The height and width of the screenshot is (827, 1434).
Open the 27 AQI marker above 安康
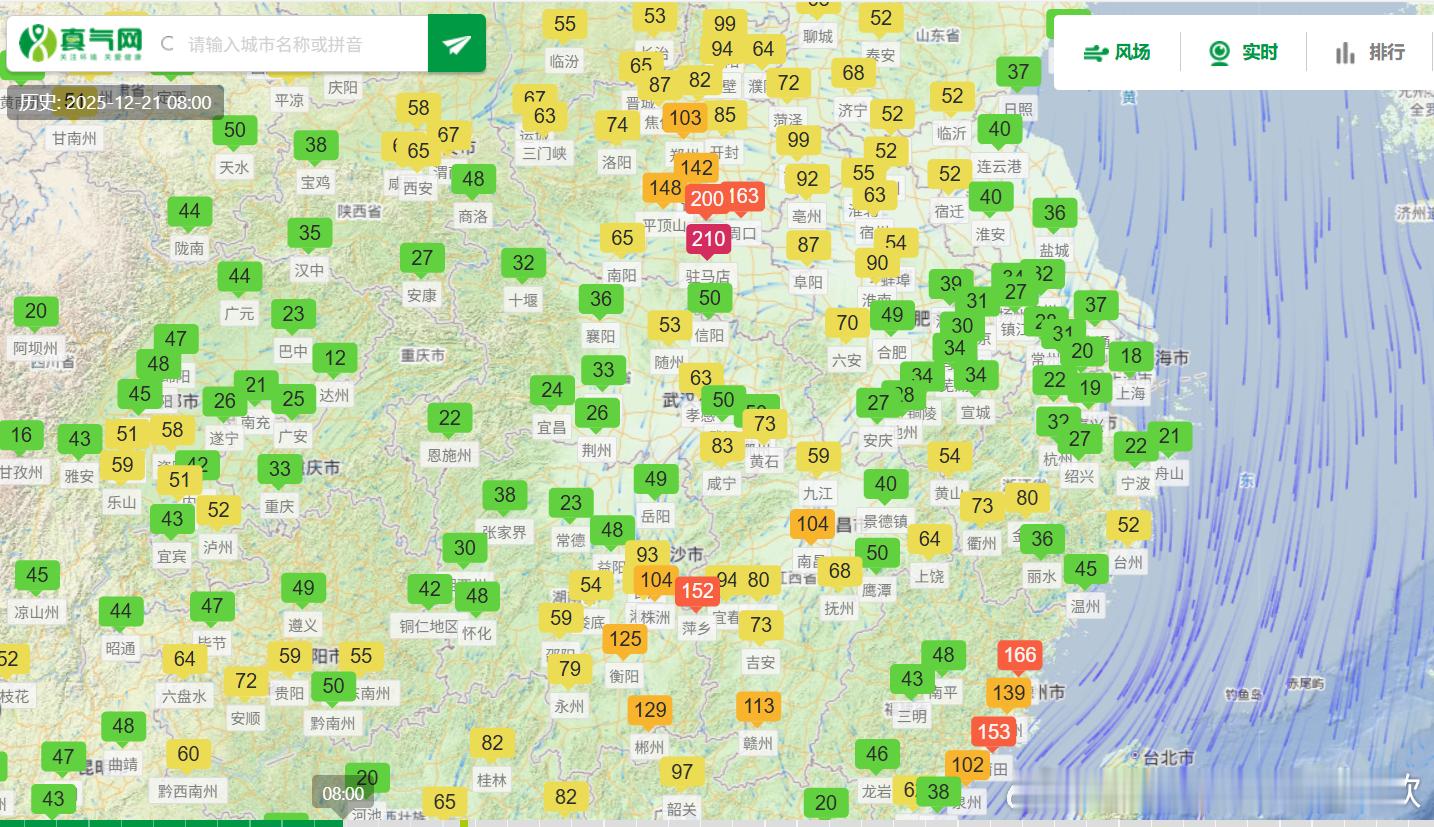point(422,258)
